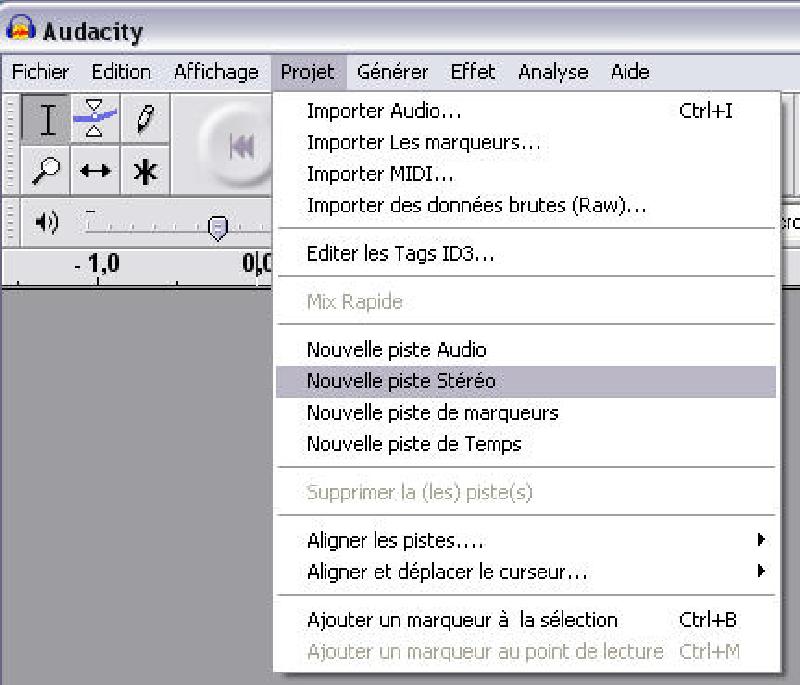Expand the Aligner les pistes submenu
This screenshot has width=800, height=685.
(526, 540)
